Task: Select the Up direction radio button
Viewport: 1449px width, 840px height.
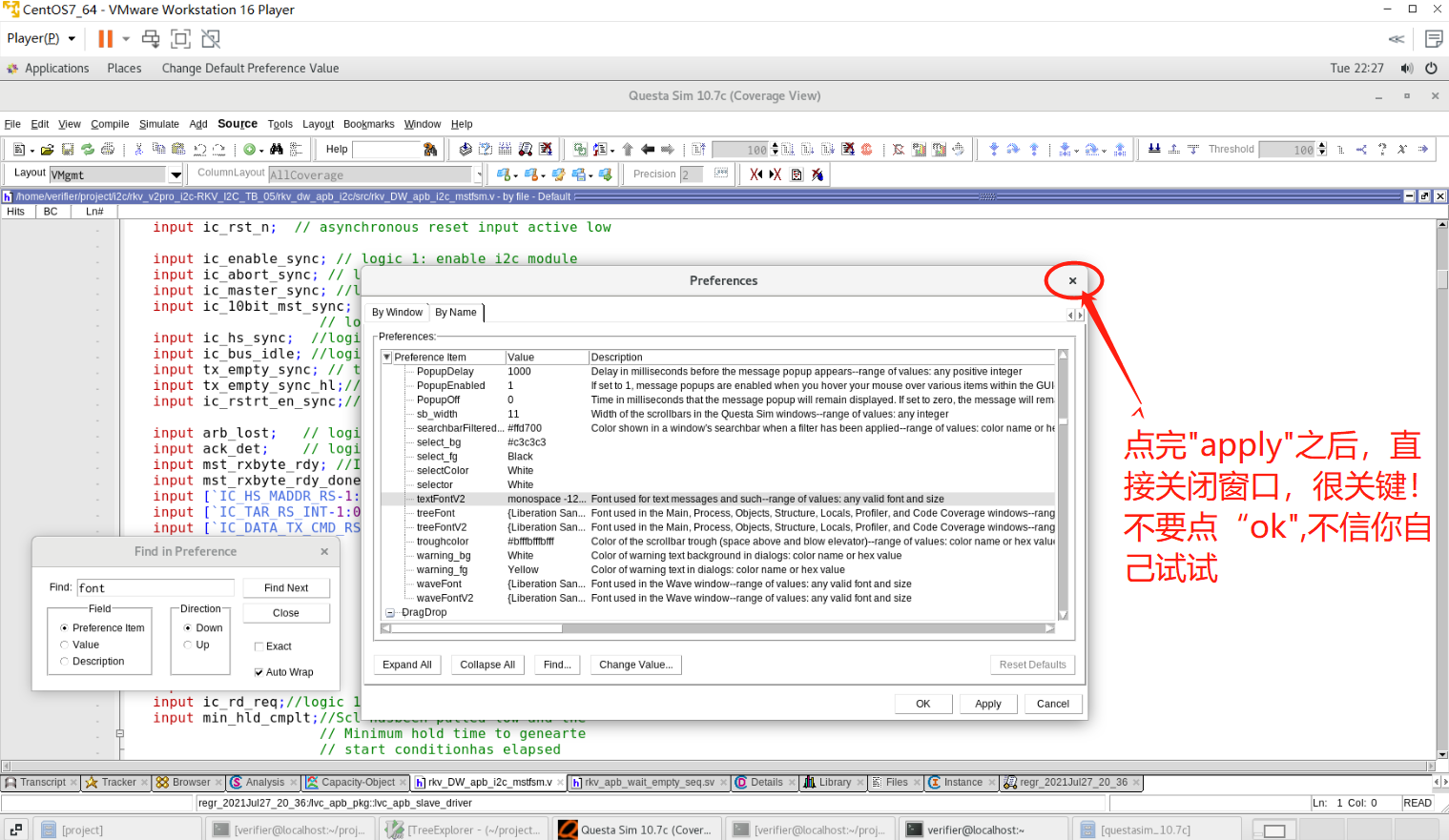Action: click(x=188, y=645)
